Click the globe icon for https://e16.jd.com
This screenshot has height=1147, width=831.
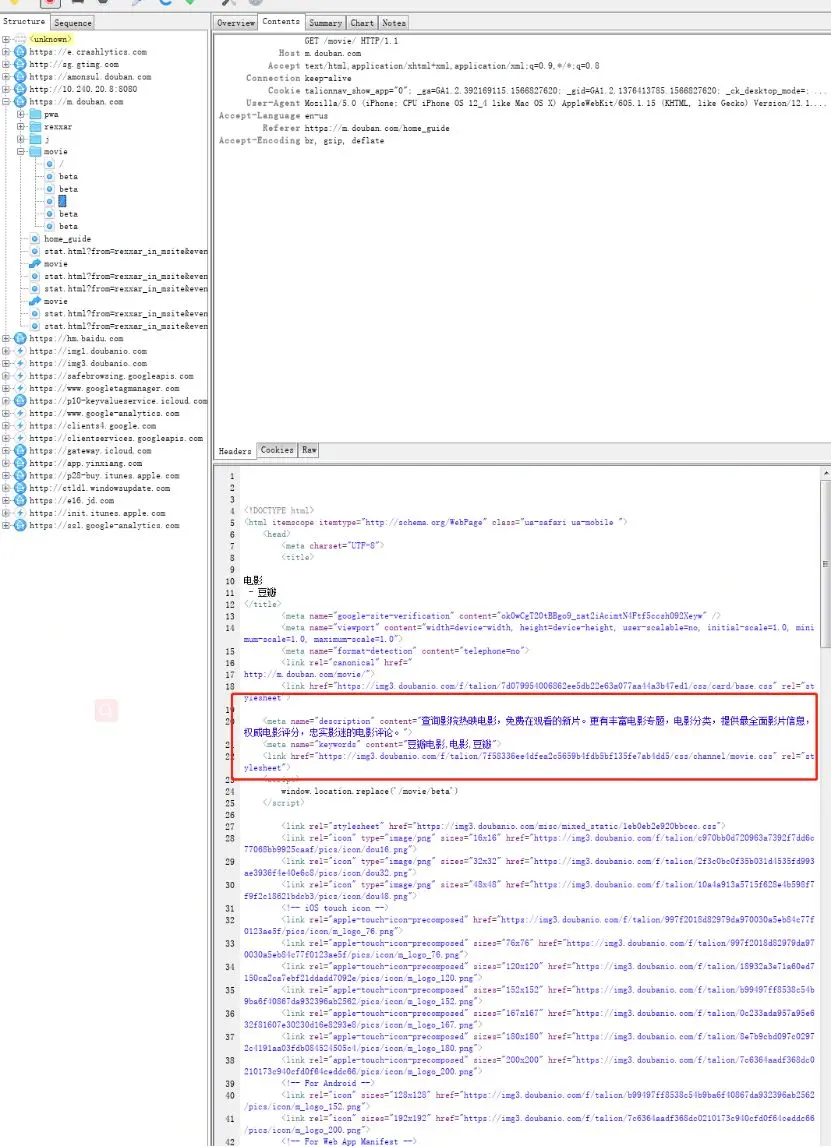point(20,500)
